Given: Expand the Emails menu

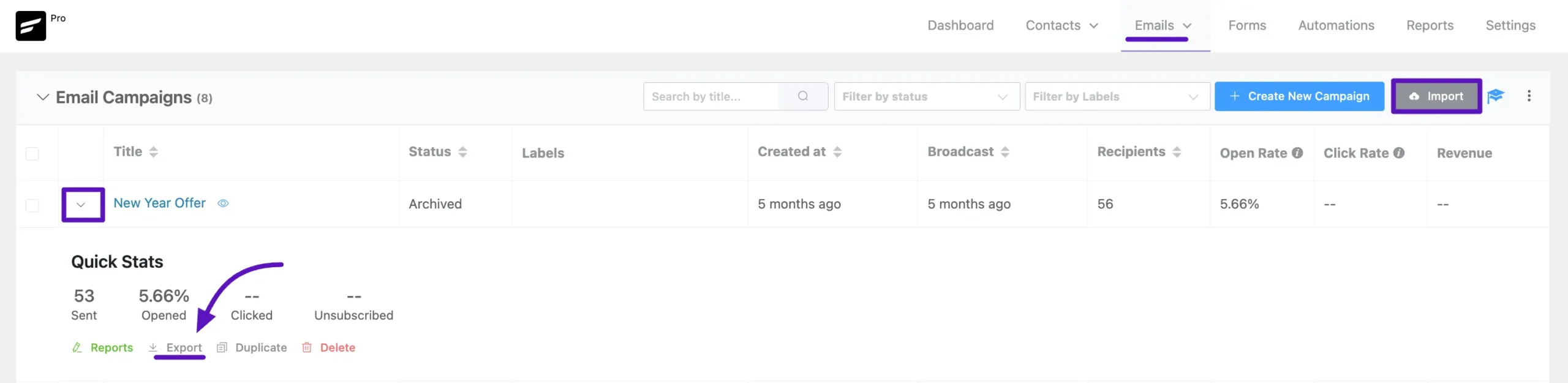Looking at the screenshot, I should pos(1163,26).
